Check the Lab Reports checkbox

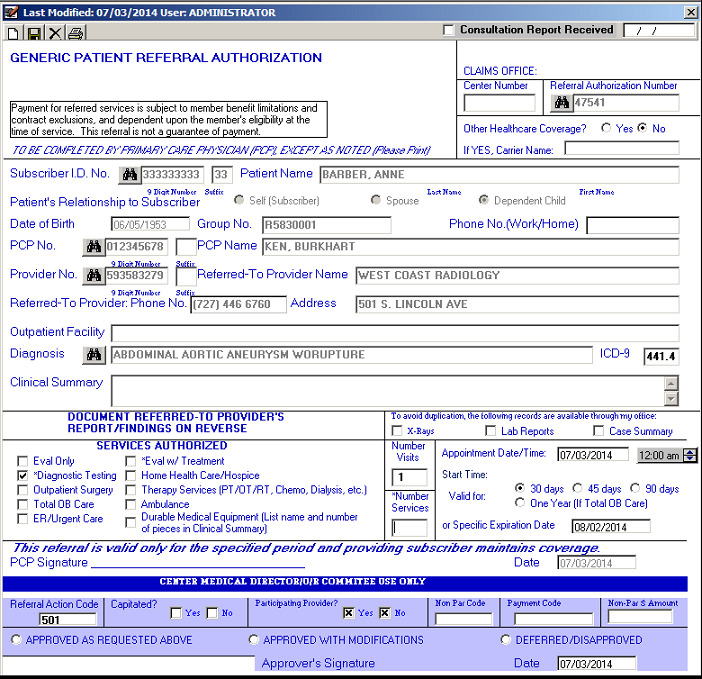(491, 431)
